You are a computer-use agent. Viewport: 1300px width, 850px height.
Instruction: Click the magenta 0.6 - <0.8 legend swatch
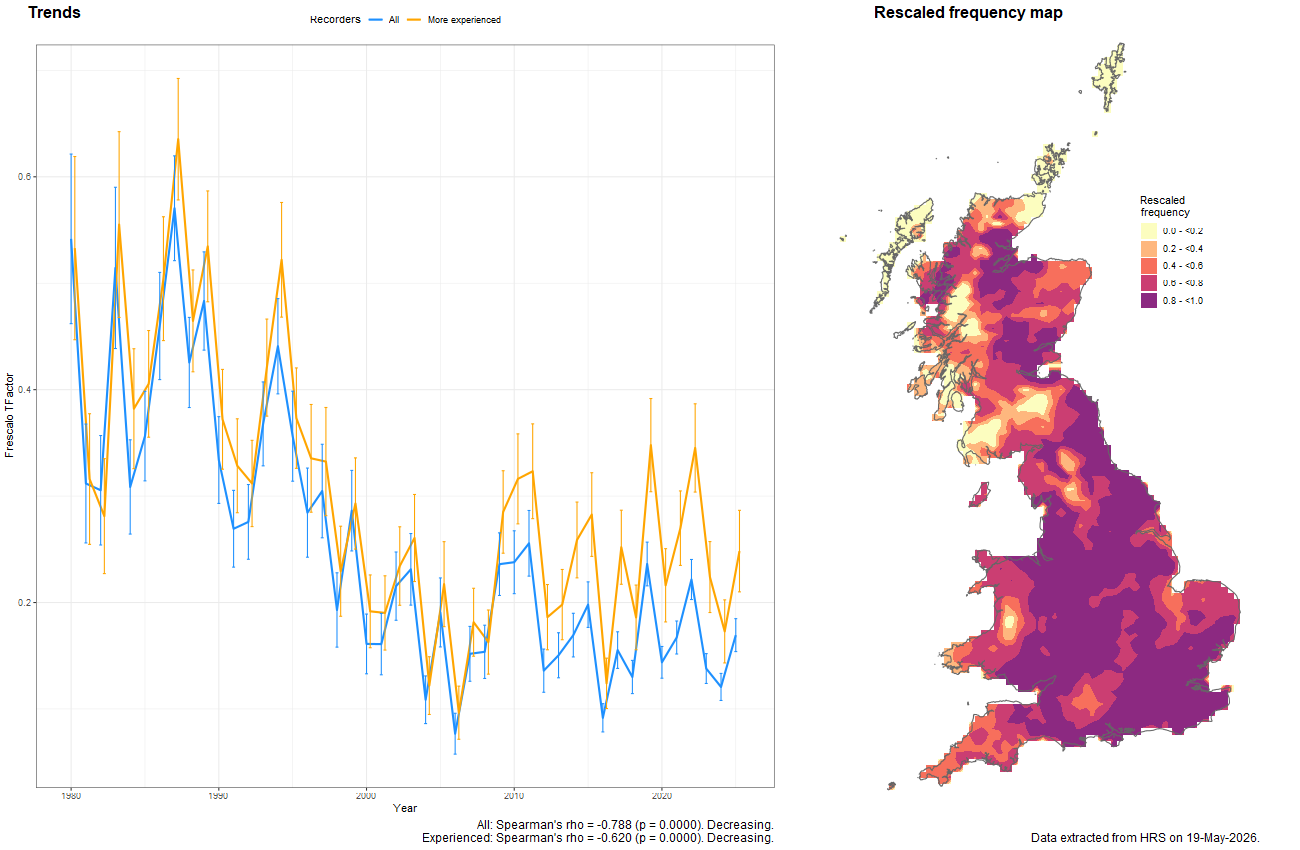coord(1149,283)
